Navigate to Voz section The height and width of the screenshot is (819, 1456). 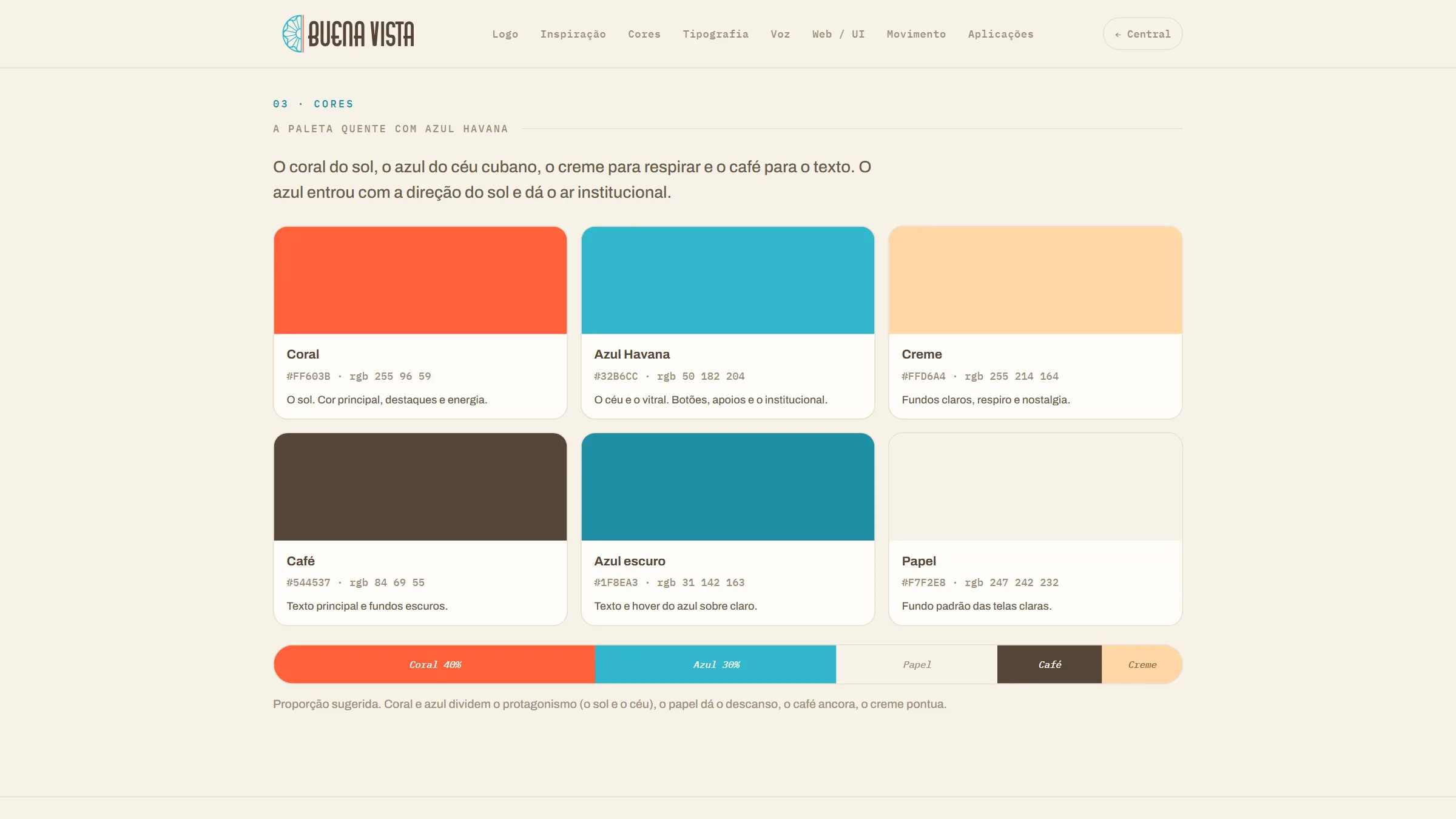pos(780,34)
